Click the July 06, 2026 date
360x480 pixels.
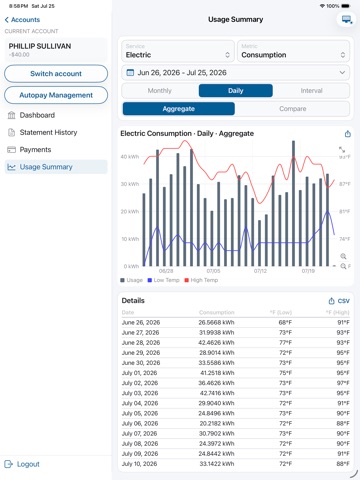(140, 423)
